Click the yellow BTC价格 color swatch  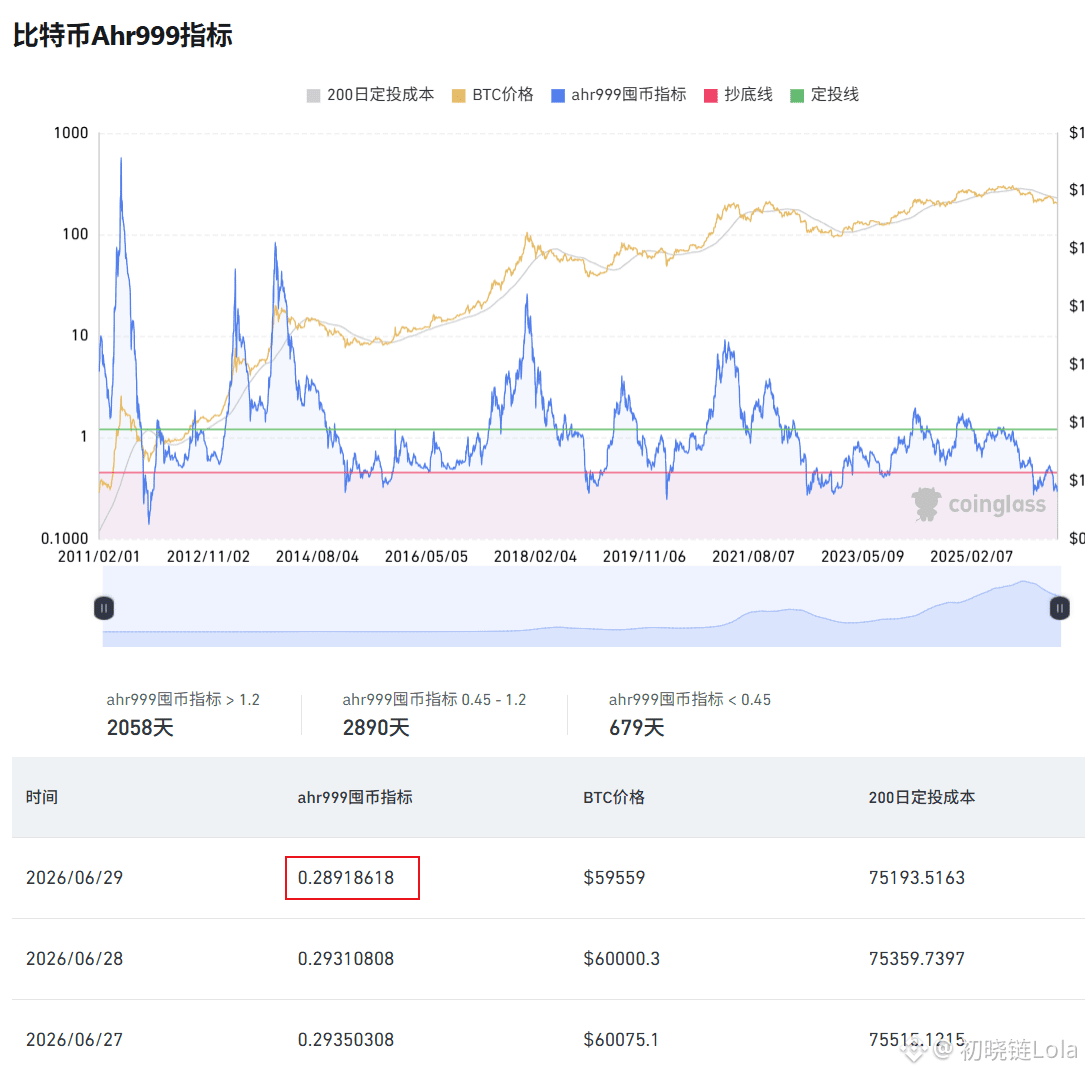click(458, 95)
